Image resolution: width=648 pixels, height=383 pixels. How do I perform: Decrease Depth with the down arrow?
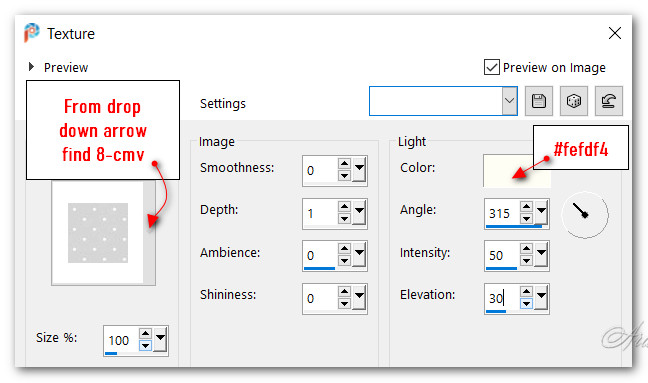[x=344, y=219]
